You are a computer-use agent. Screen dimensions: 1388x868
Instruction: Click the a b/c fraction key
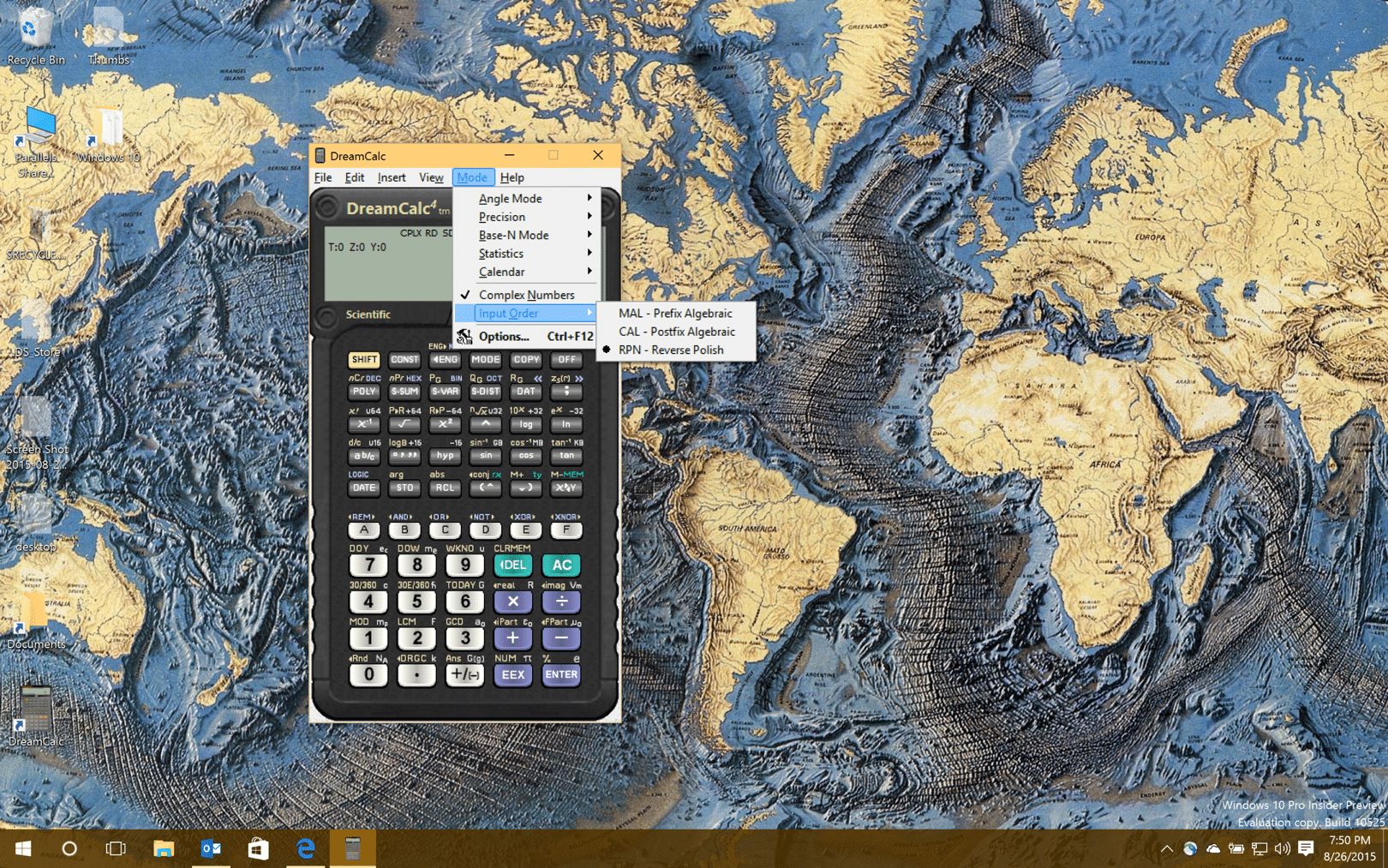(364, 456)
